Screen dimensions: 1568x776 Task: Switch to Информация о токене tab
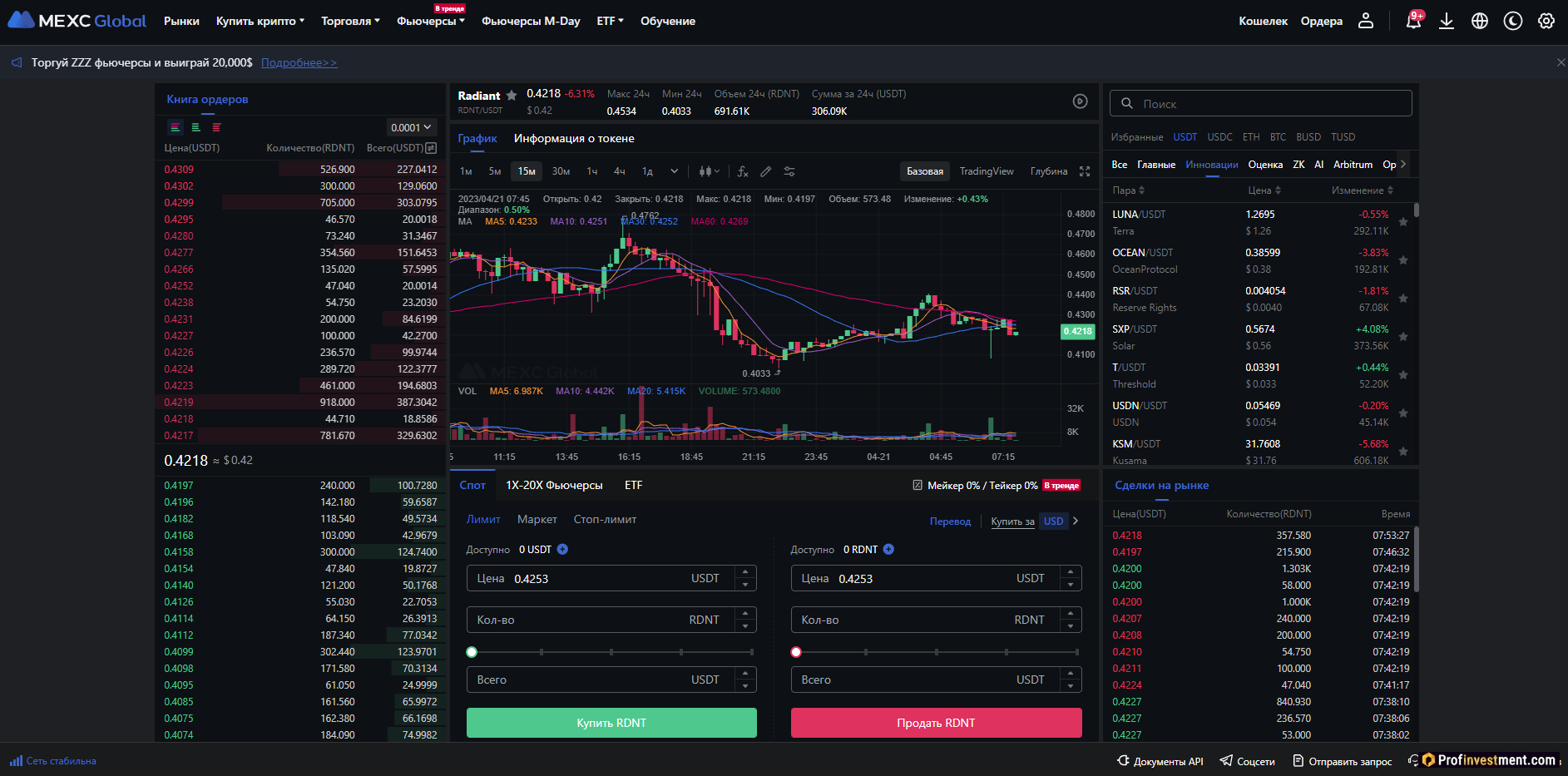tap(574, 138)
